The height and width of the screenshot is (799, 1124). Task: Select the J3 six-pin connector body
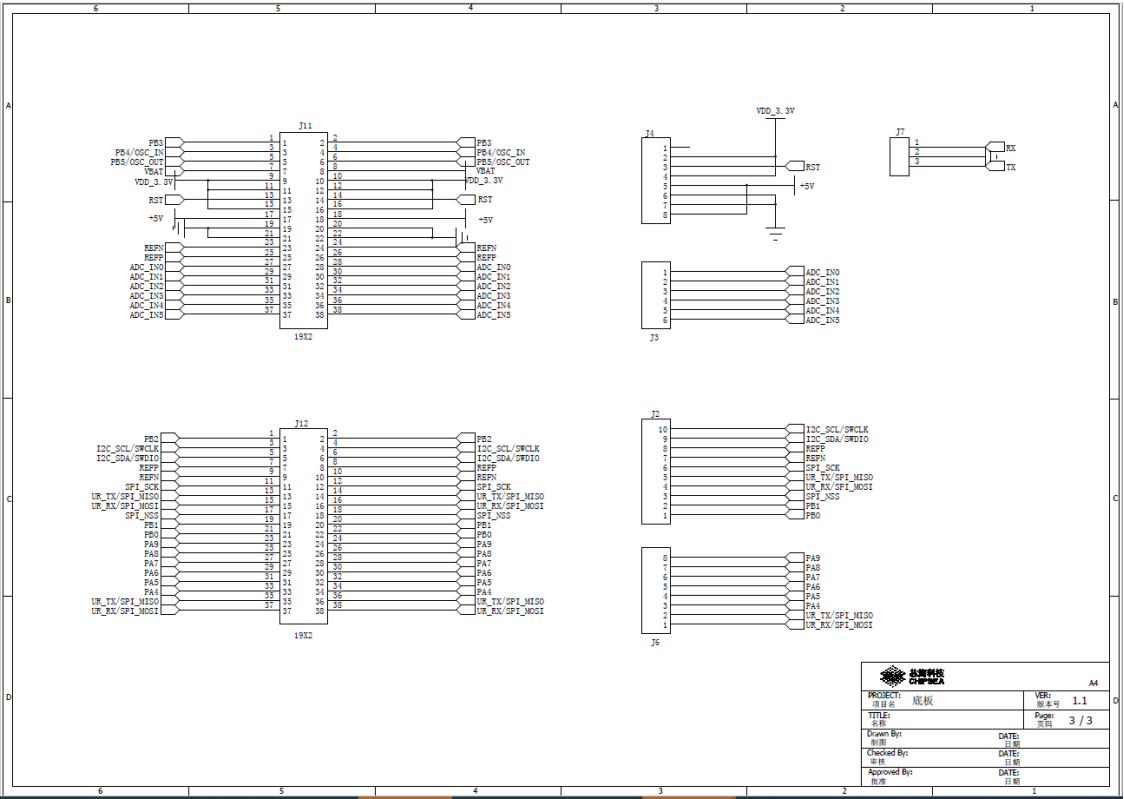654,296
